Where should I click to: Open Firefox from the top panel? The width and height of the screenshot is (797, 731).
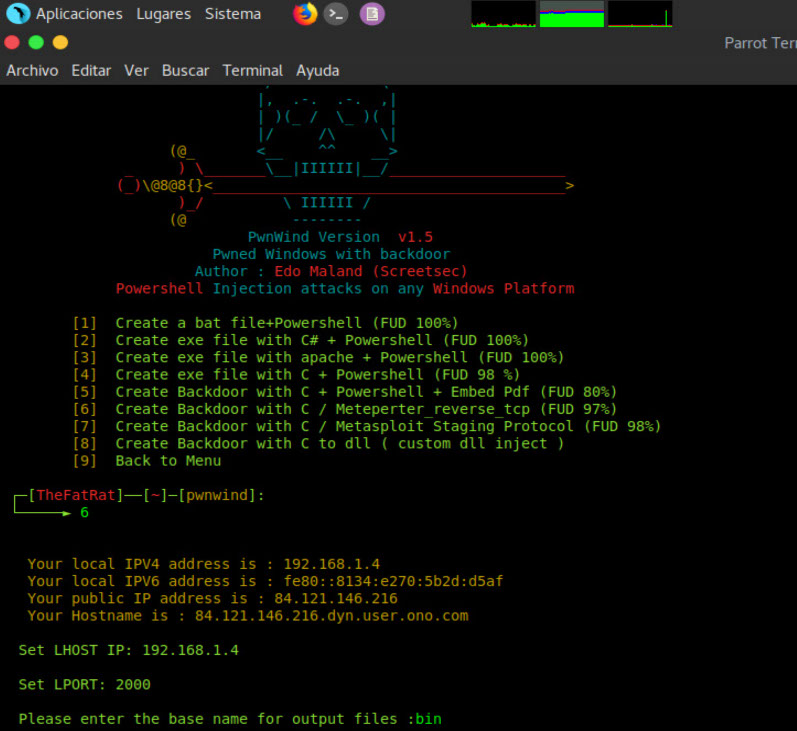305,14
